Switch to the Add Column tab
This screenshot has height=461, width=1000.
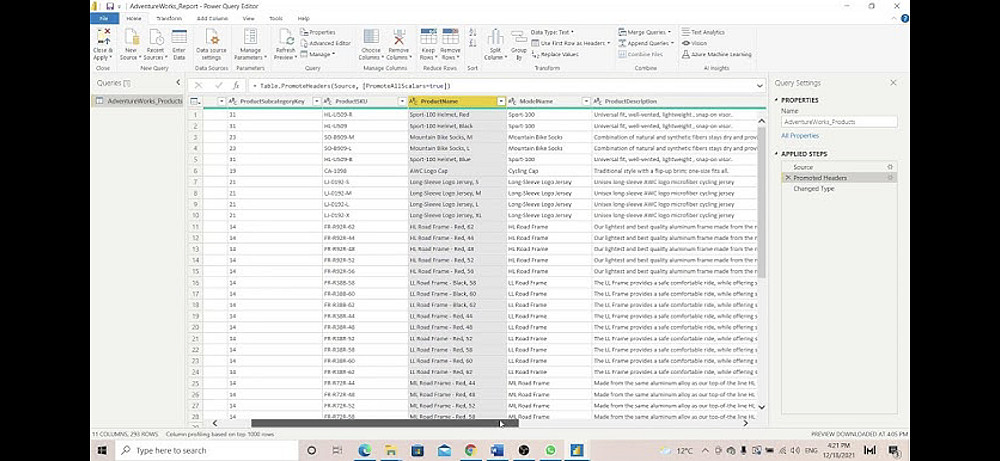(x=210, y=18)
